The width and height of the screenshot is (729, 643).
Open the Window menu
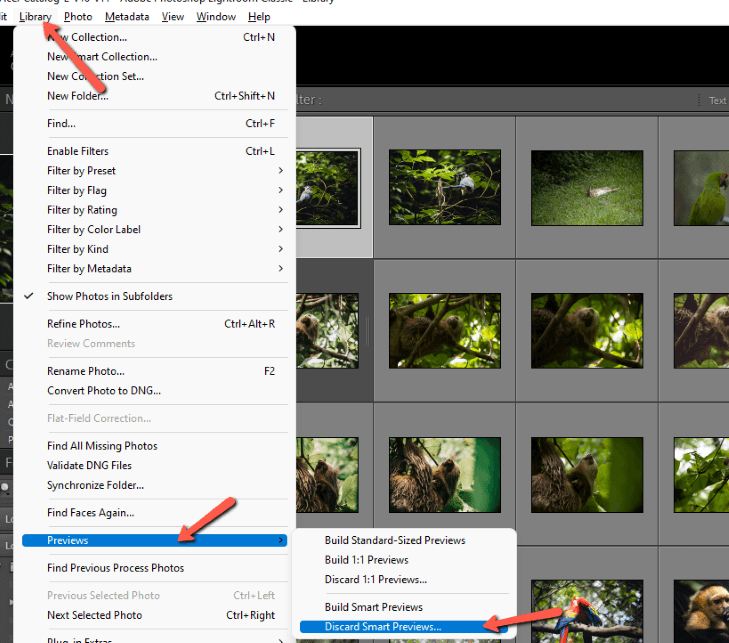click(216, 17)
